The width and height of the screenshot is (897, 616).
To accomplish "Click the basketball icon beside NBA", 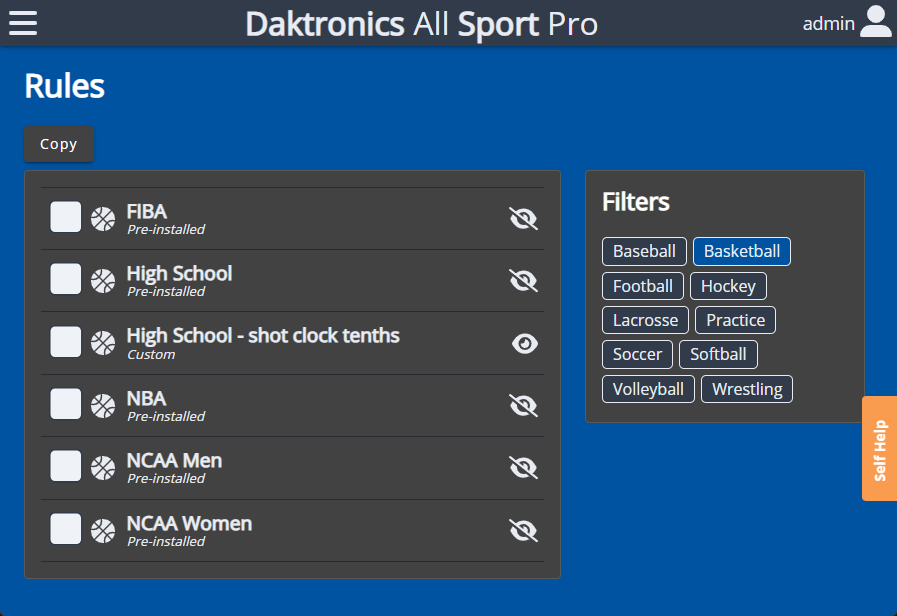I will (x=103, y=405).
